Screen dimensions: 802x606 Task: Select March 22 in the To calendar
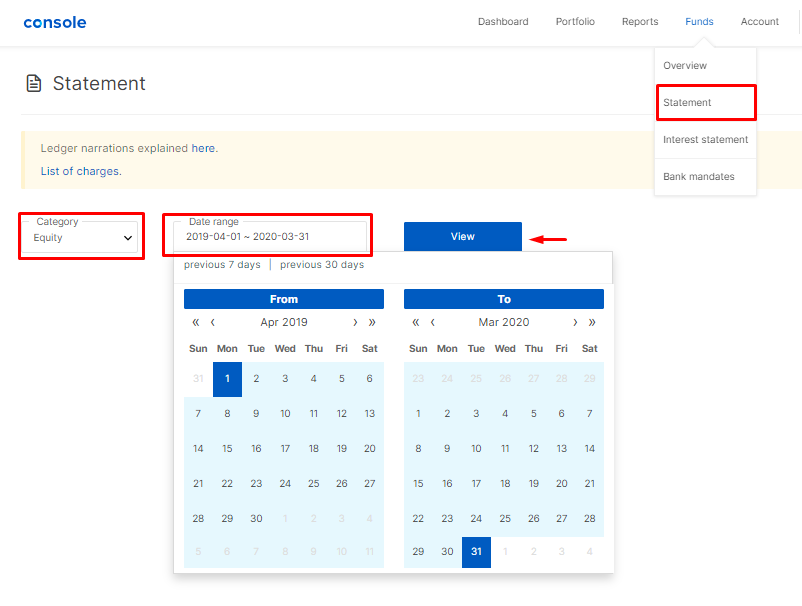418,519
